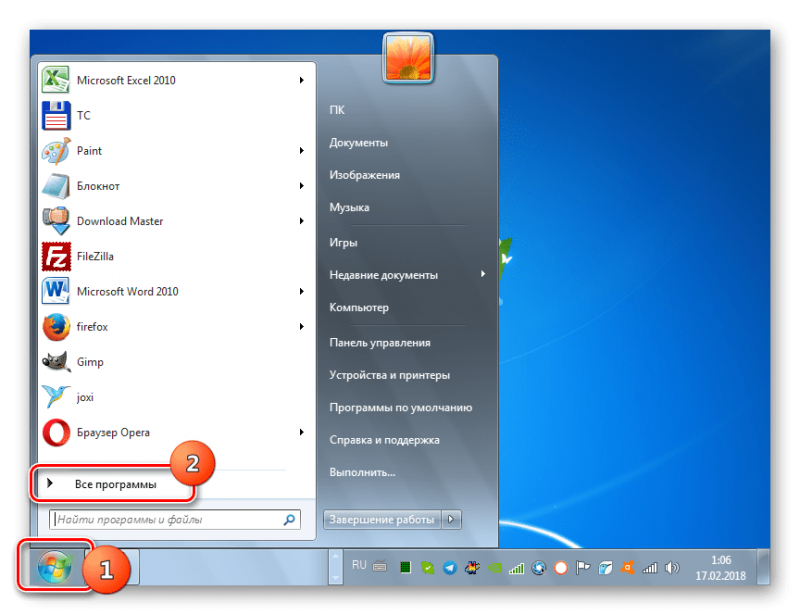Open Download Master program

pos(176,221)
